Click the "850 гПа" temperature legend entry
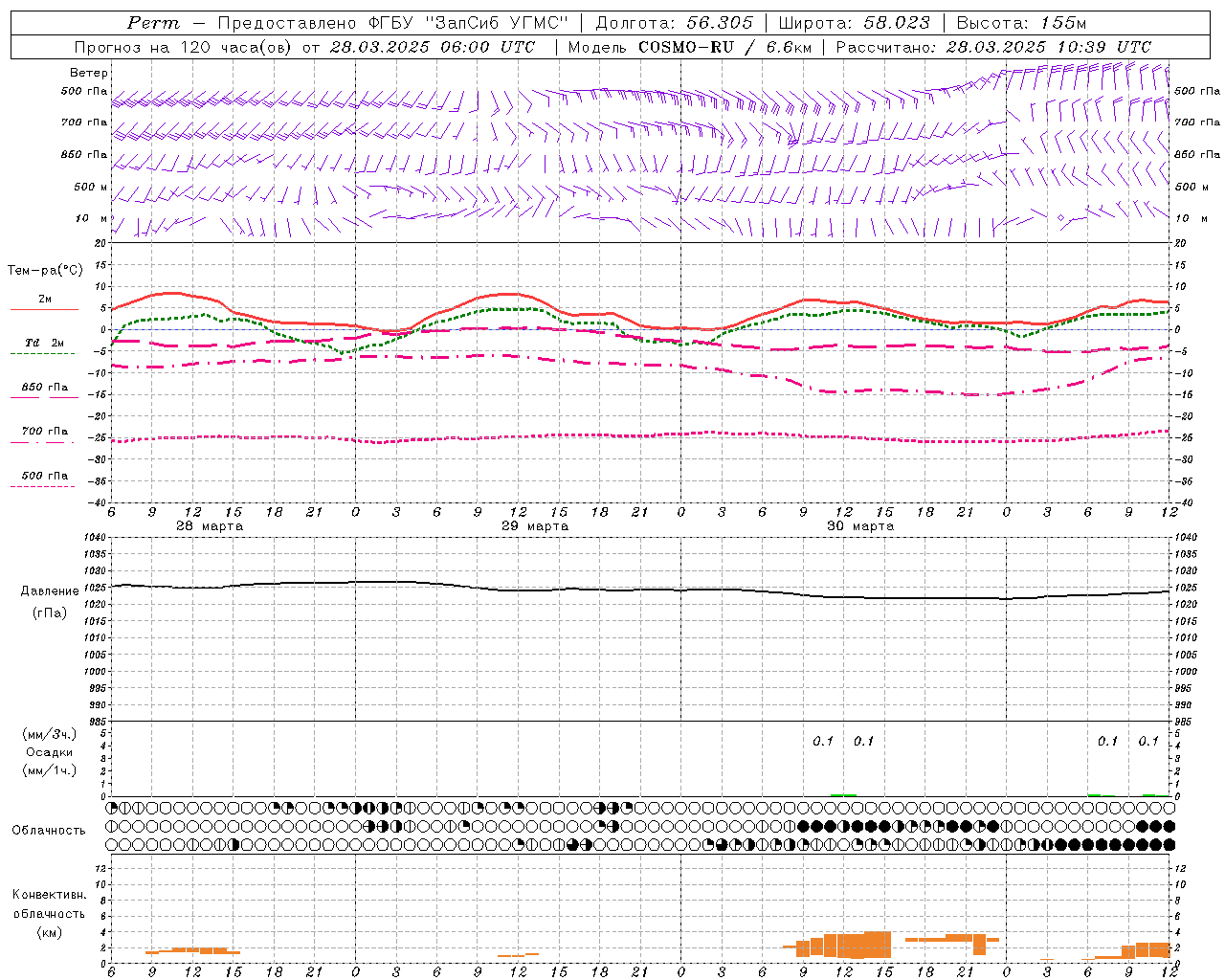Image resolution: width=1225 pixels, height=980 pixels. pos(44,390)
